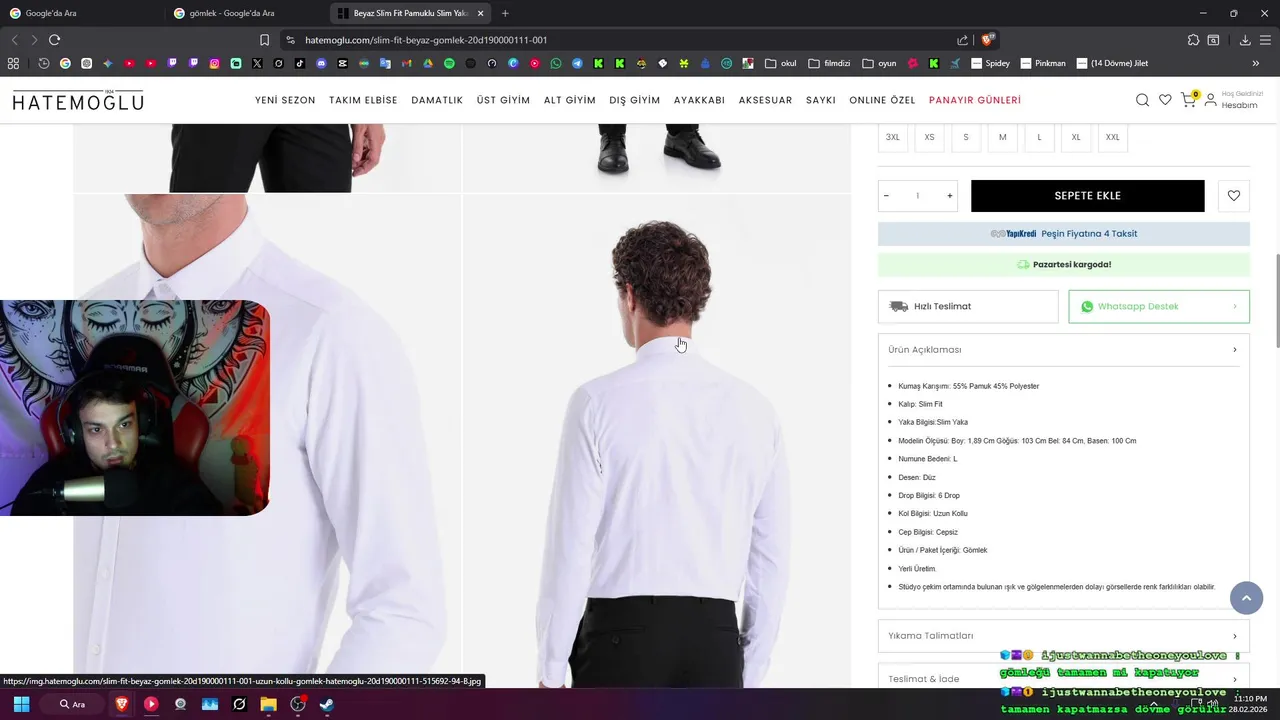
Task: Open the Google Drive bookmark
Action: (428, 63)
